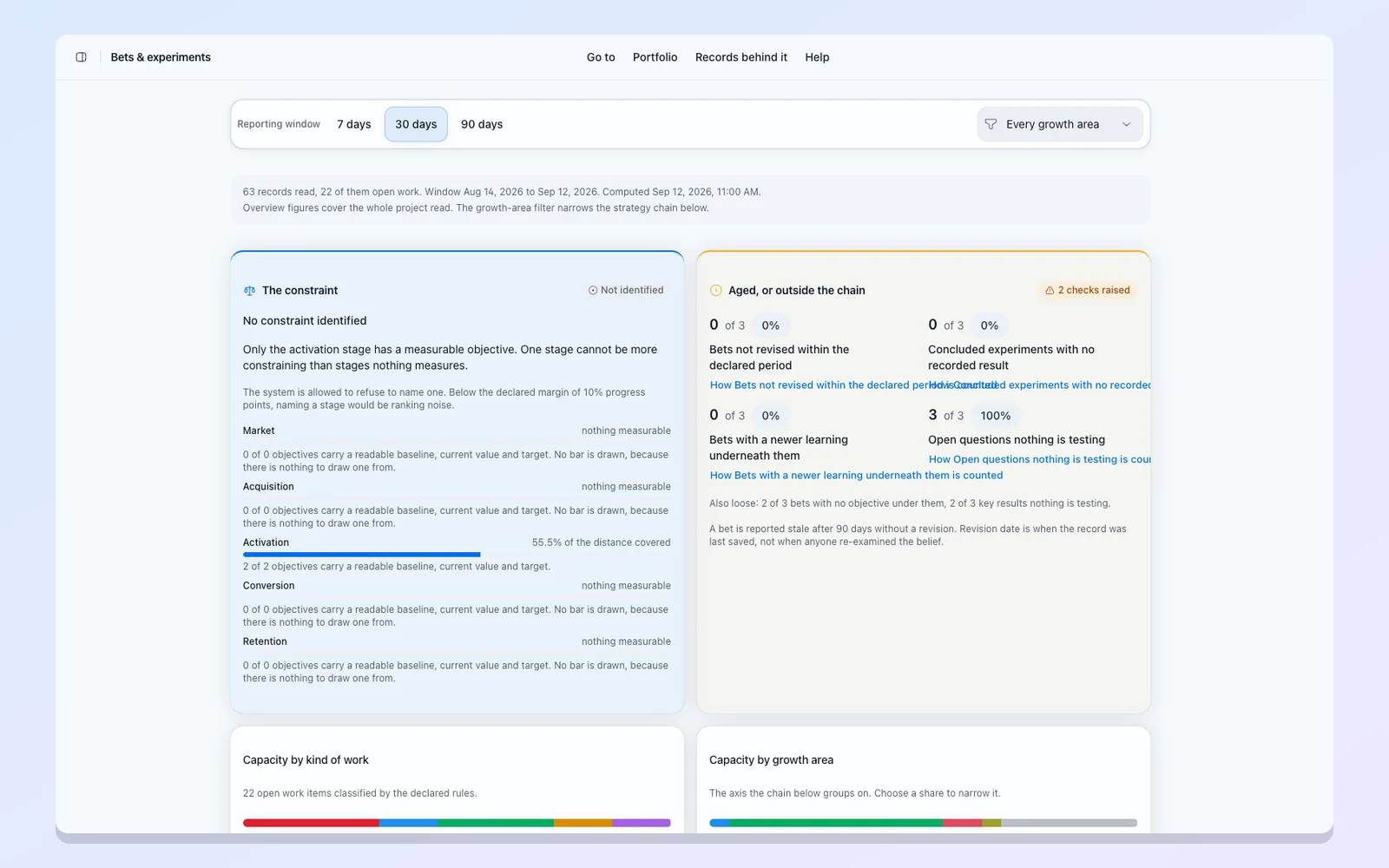Click the circle icon beside Not identified
This screenshot has width=1389, height=868.
coord(593,291)
